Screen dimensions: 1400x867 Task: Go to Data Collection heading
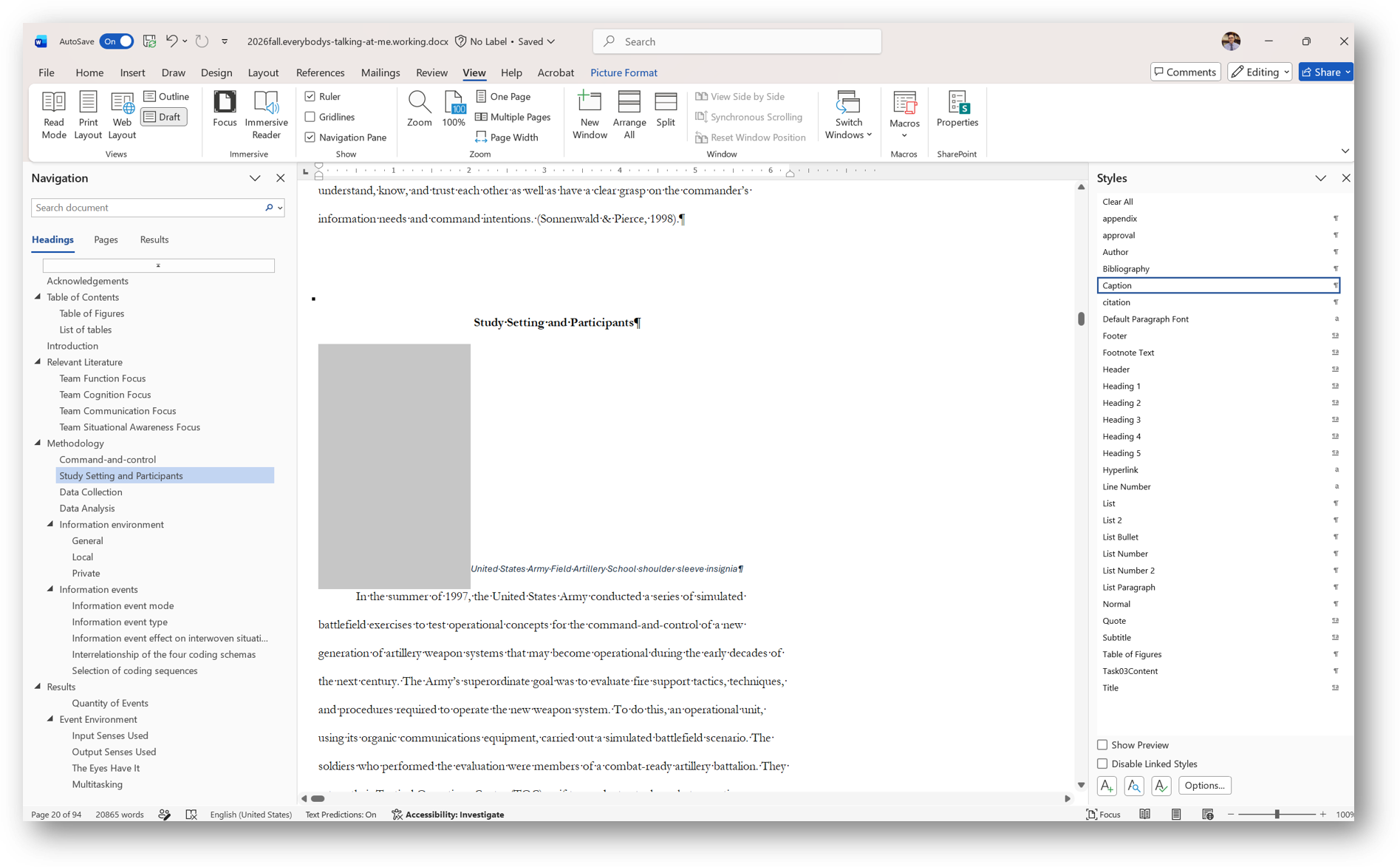pos(91,492)
